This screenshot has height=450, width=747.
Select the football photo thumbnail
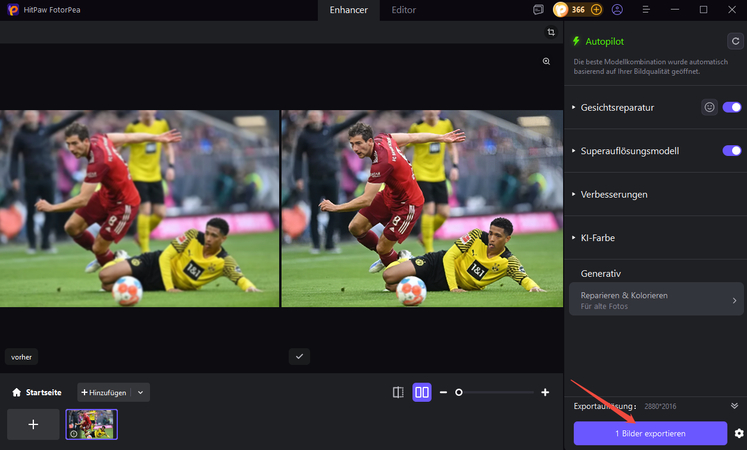point(91,424)
